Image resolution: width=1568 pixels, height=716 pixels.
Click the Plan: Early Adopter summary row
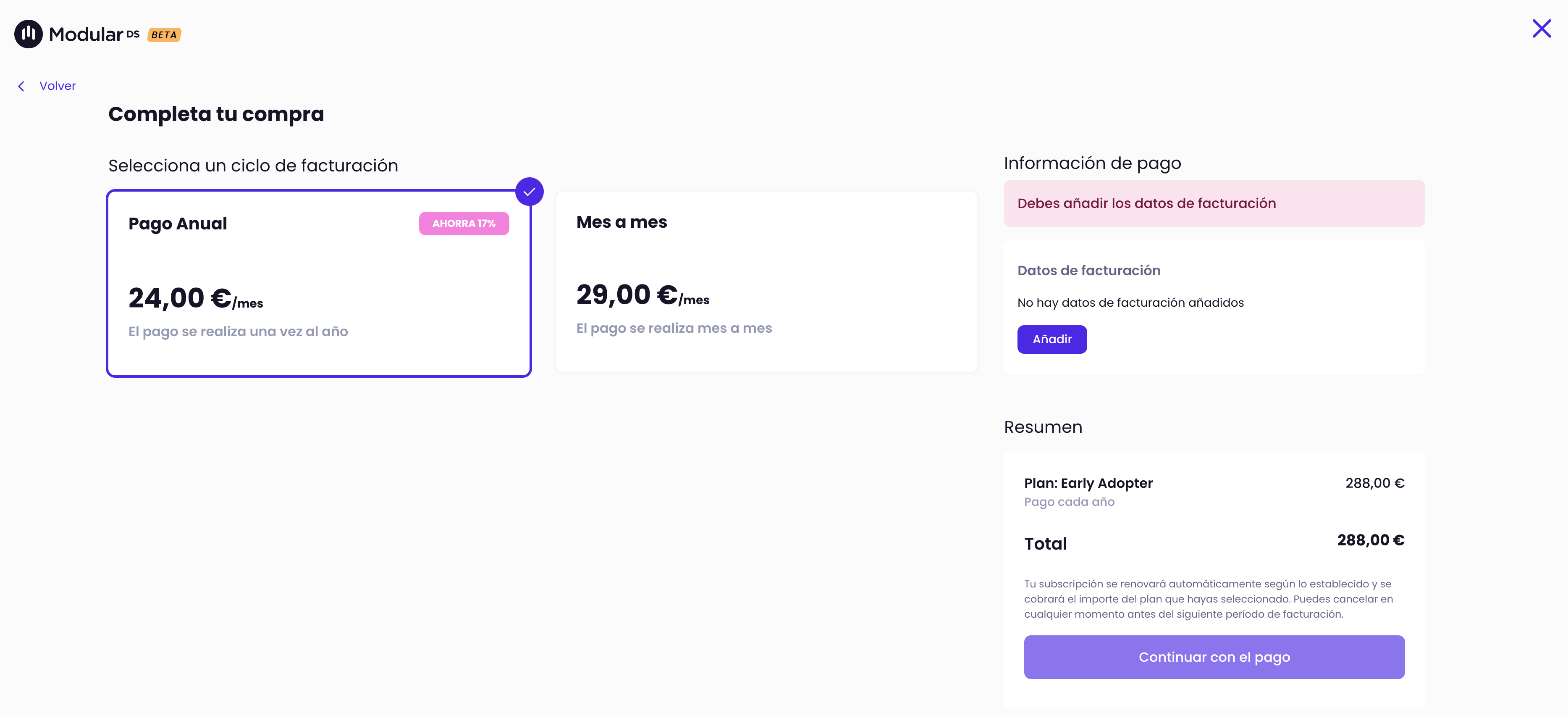click(1088, 483)
